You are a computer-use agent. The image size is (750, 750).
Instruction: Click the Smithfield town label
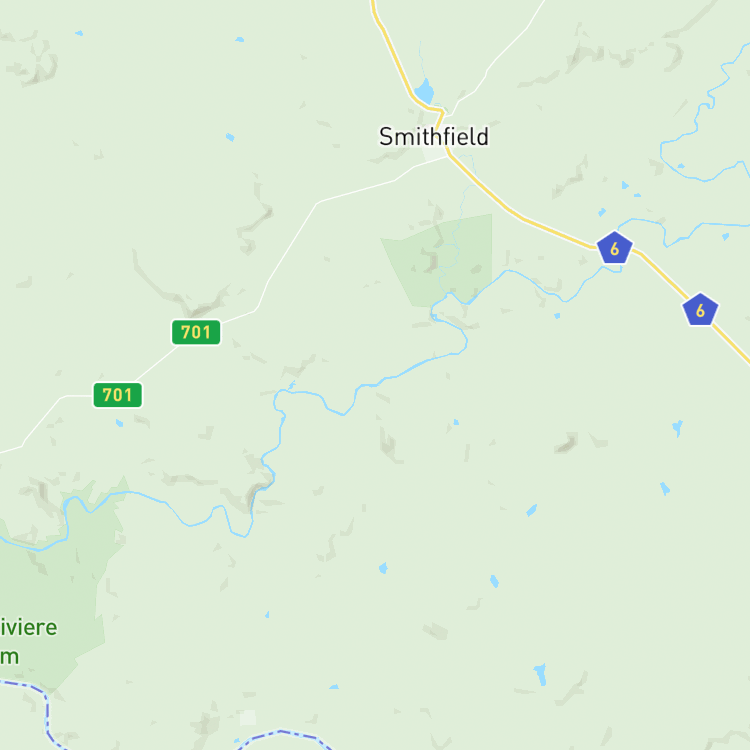[434, 137]
